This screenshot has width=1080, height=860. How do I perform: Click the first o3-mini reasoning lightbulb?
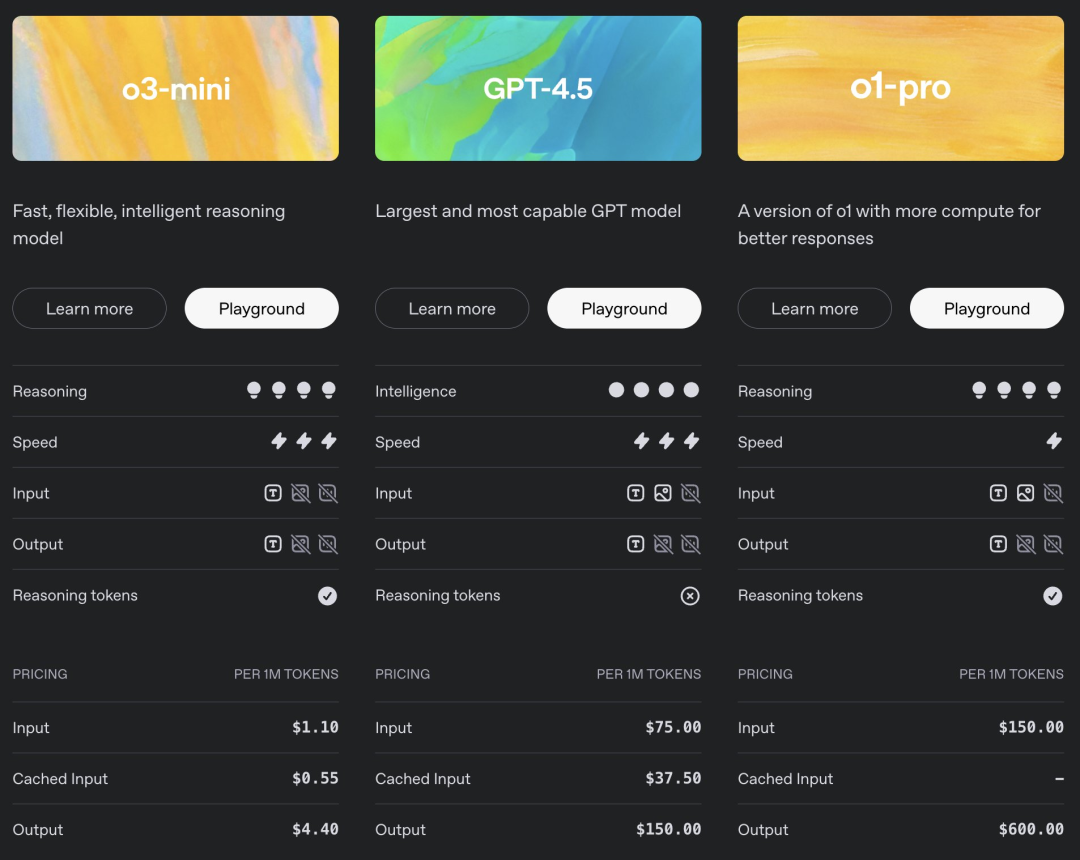(254, 390)
